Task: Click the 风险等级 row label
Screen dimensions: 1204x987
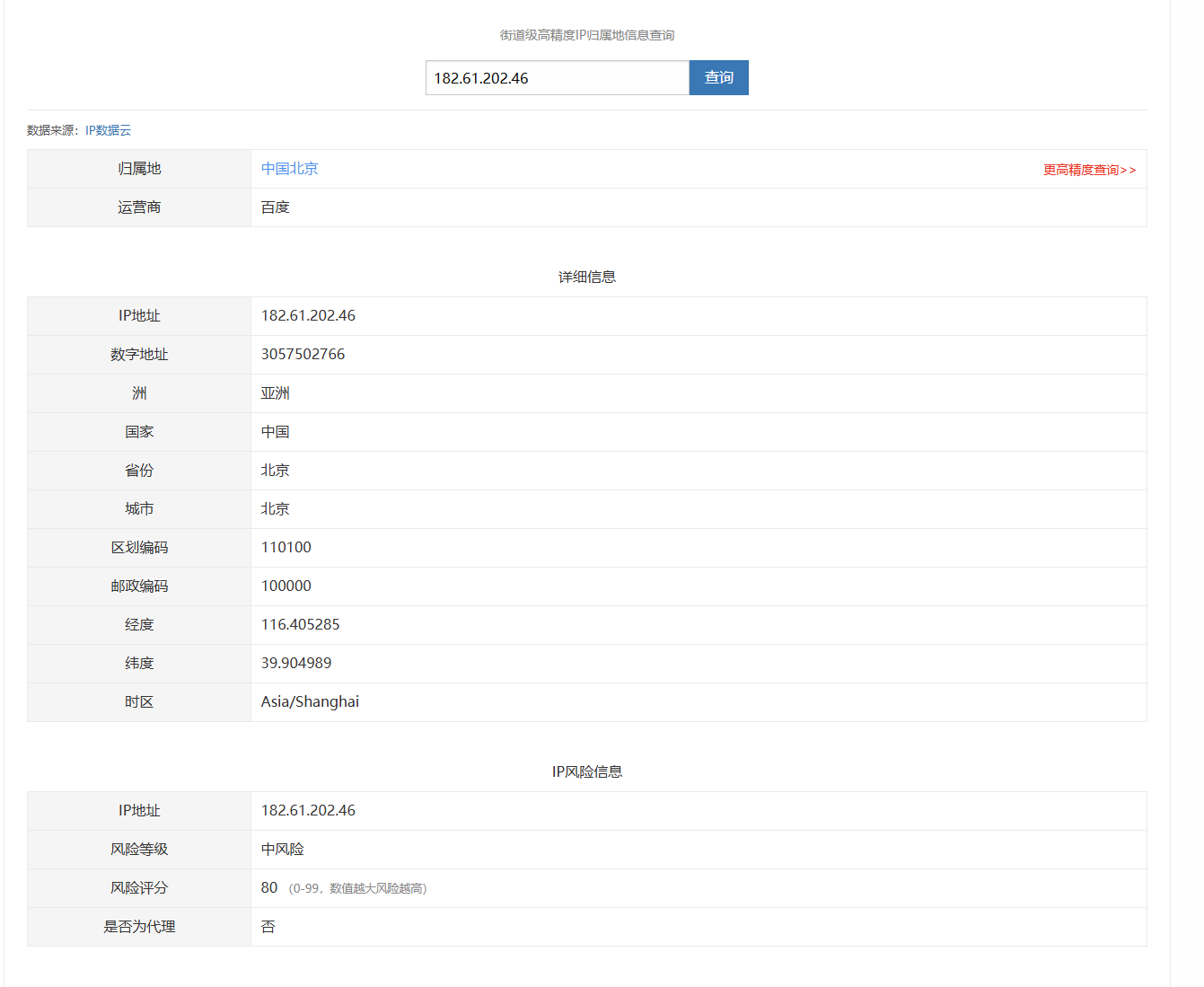Action: [139, 850]
